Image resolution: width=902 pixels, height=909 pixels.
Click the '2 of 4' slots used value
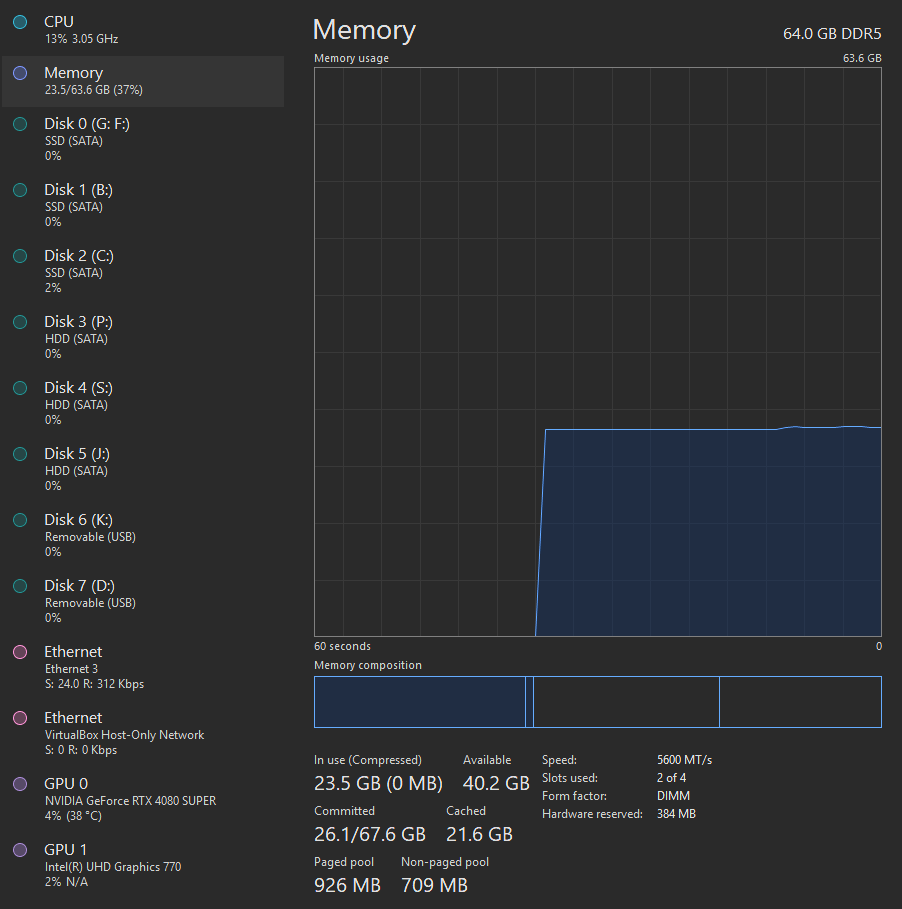click(671, 777)
